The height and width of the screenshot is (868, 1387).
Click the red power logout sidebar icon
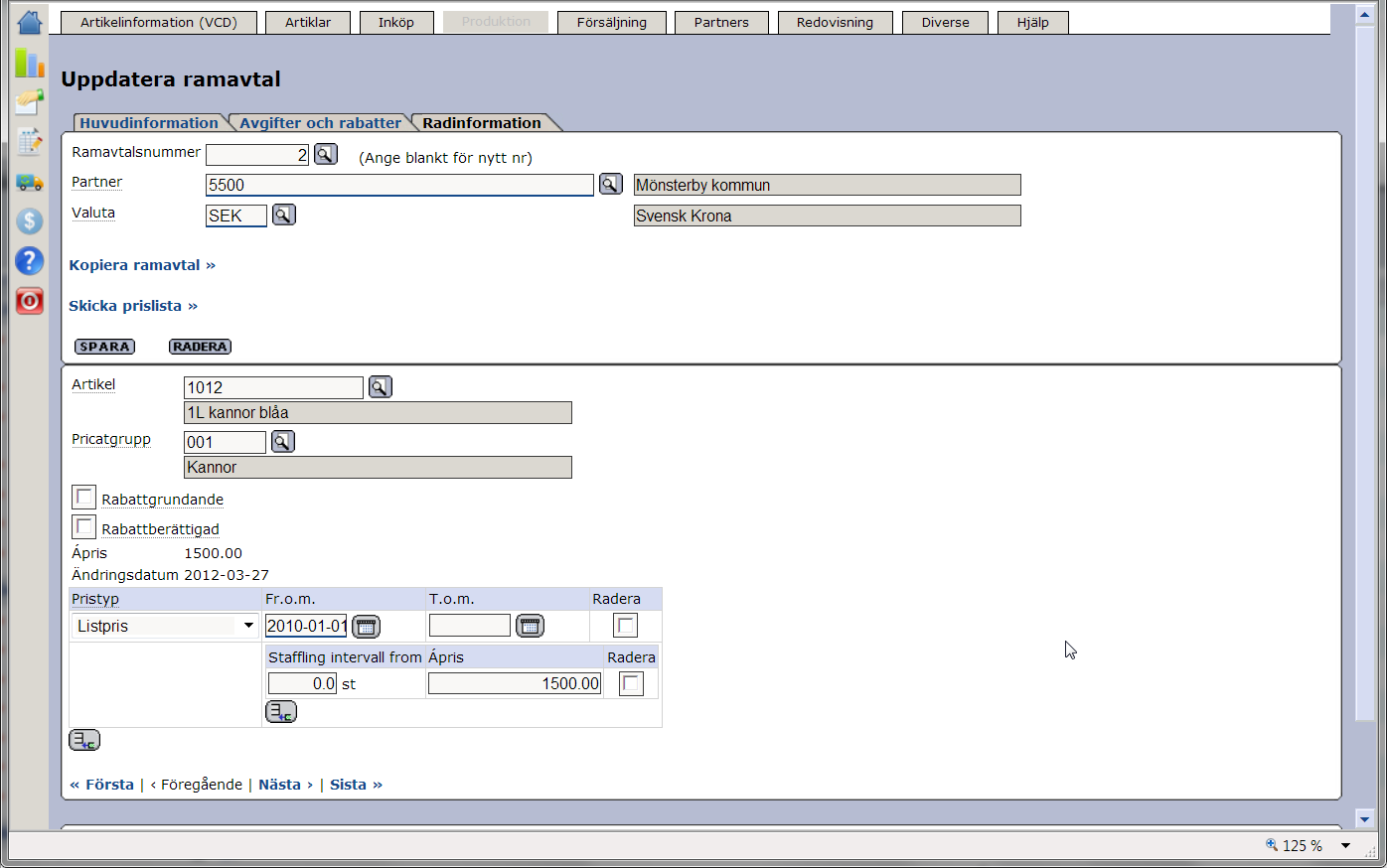(30, 301)
